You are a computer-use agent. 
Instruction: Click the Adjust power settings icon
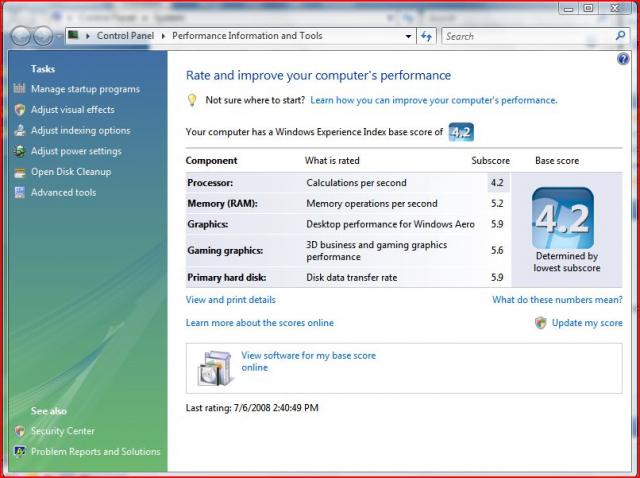tap(20, 151)
